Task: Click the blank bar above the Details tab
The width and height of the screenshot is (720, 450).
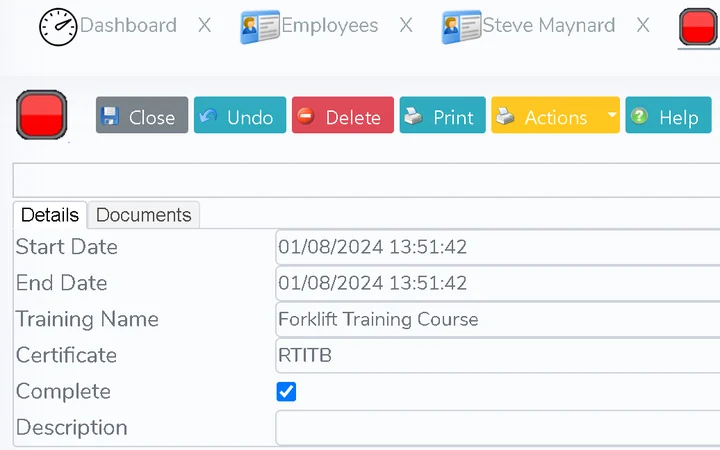Action: [x=366, y=180]
